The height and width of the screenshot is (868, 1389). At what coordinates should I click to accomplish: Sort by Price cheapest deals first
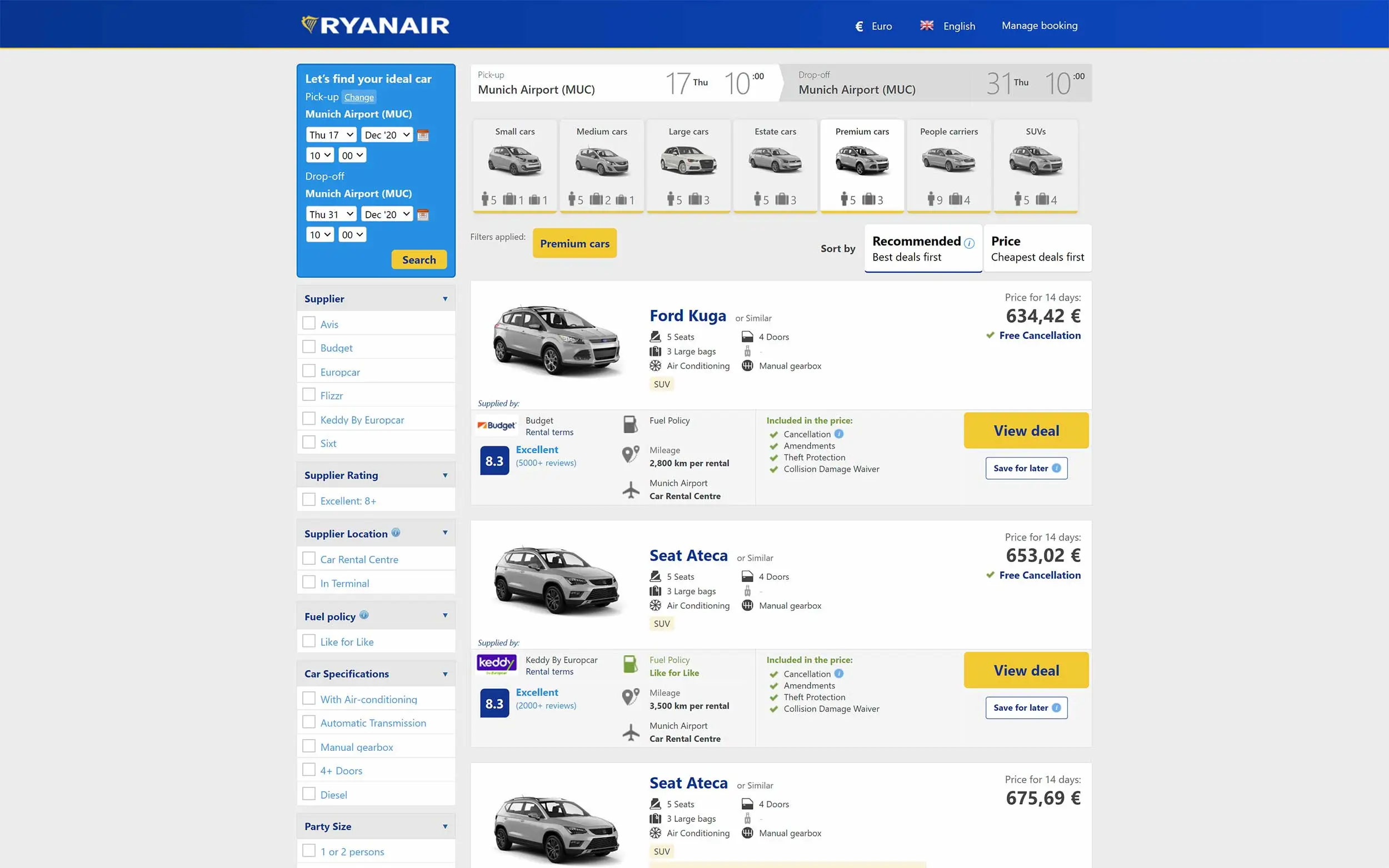[x=1037, y=248]
